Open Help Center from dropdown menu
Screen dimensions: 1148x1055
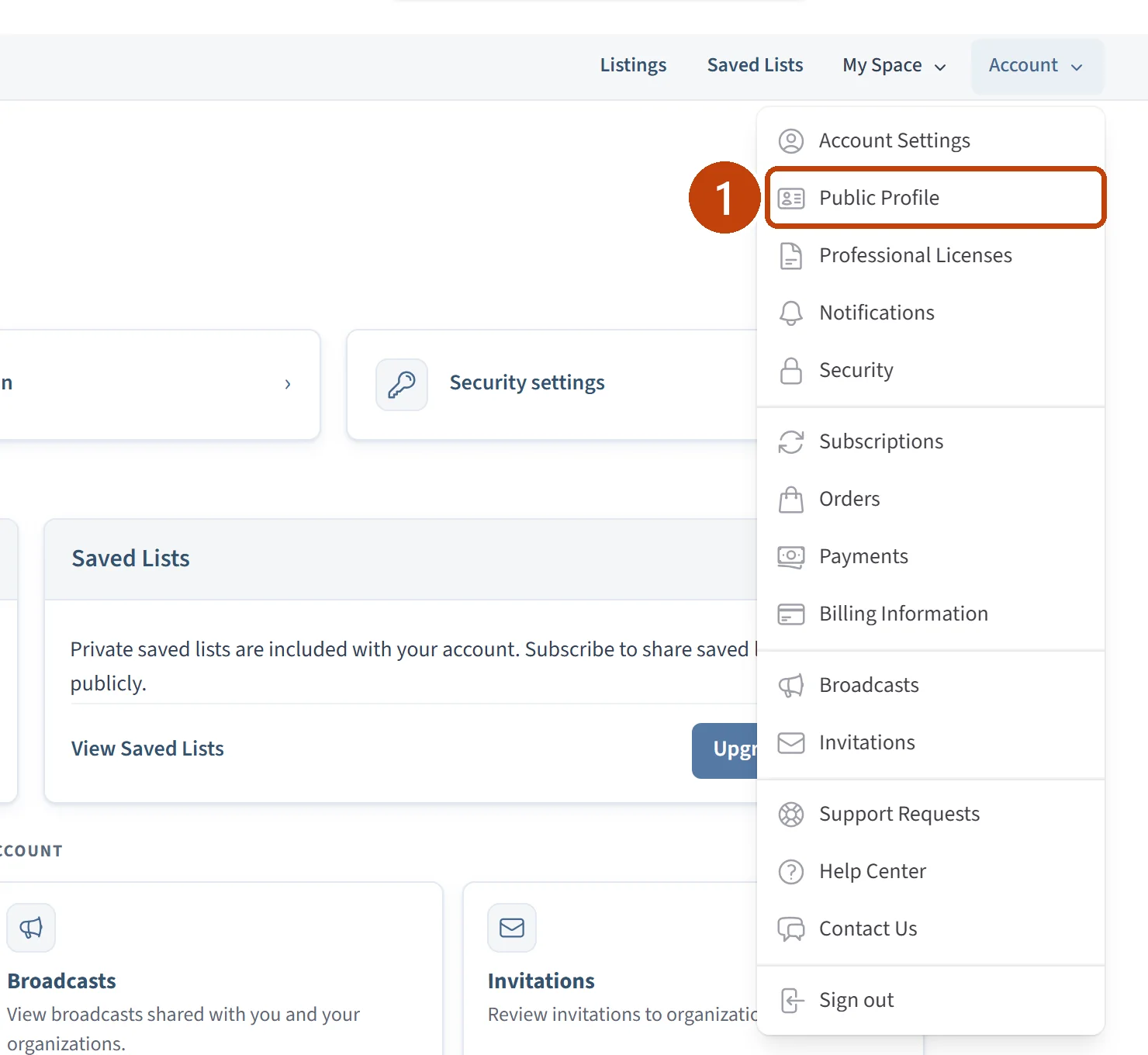[931, 872]
